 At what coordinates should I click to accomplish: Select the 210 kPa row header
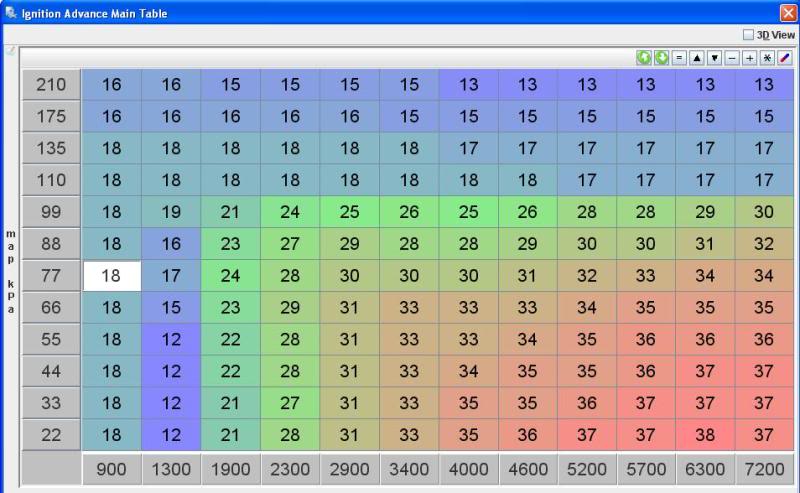(51, 85)
